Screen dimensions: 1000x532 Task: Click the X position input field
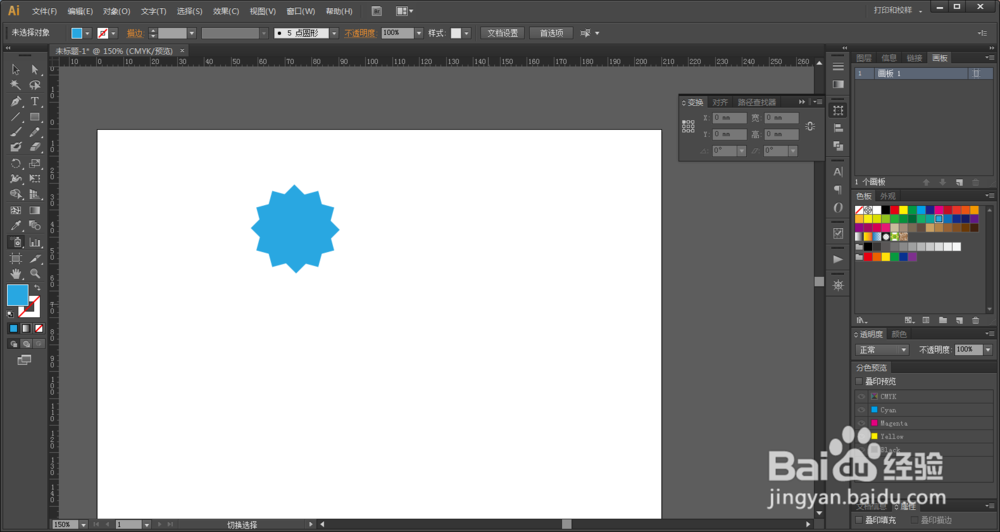(x=730, y=118)
